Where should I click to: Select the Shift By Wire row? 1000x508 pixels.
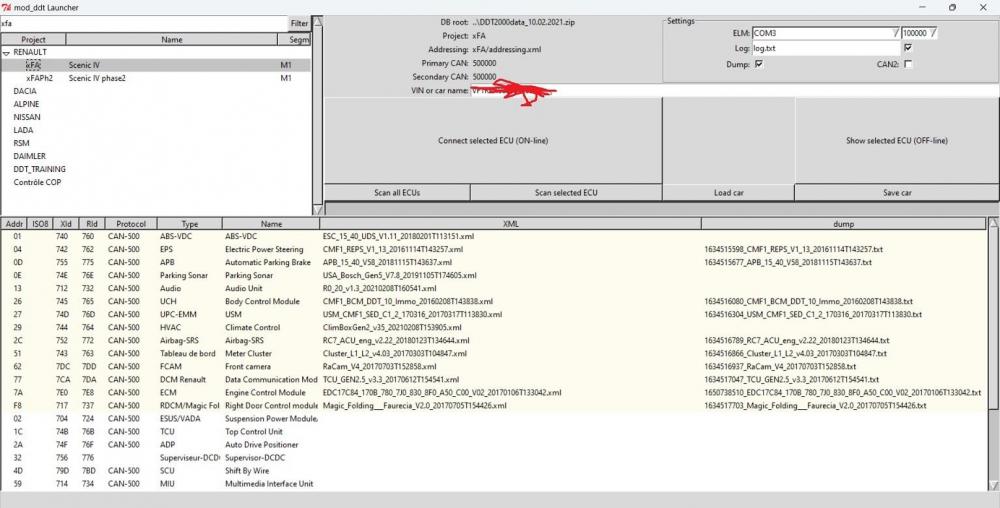[x=494, y=470]
